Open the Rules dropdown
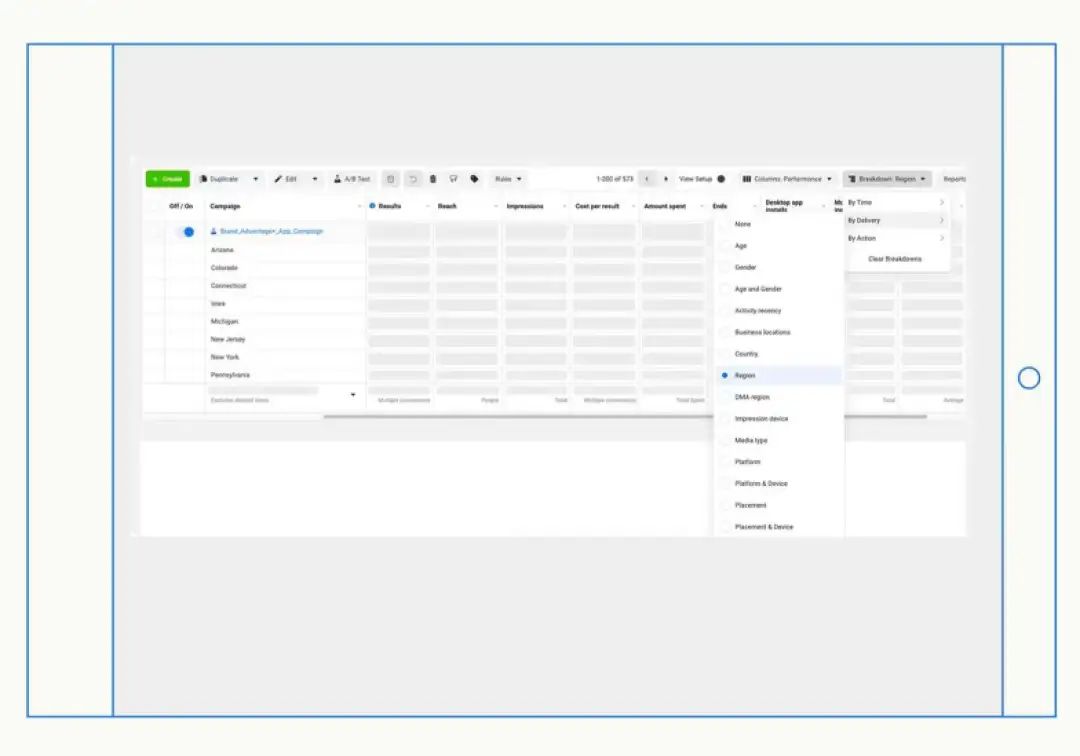The height and width of the screenshot is (756, 1080). (x=508, y=179)
